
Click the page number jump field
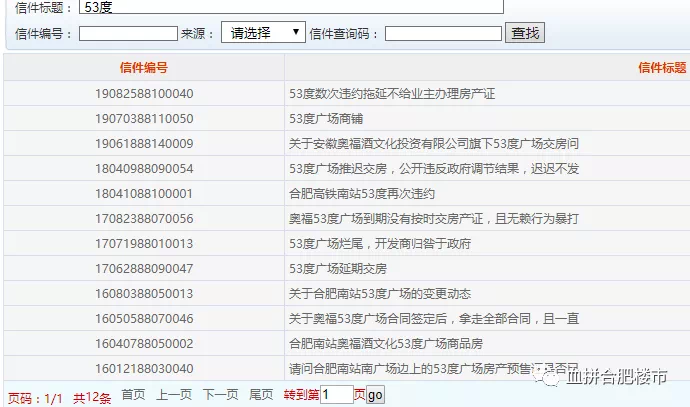pos(336,395)
